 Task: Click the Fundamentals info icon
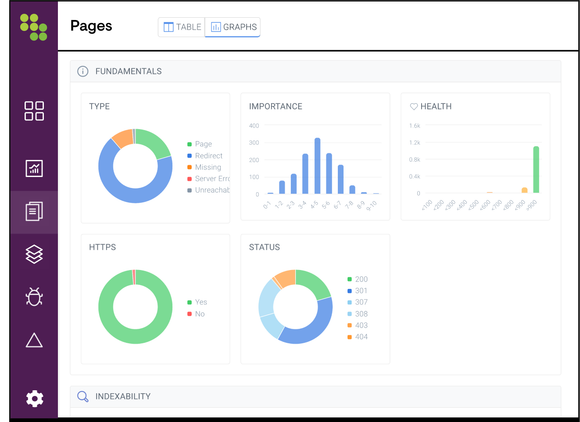82,71
